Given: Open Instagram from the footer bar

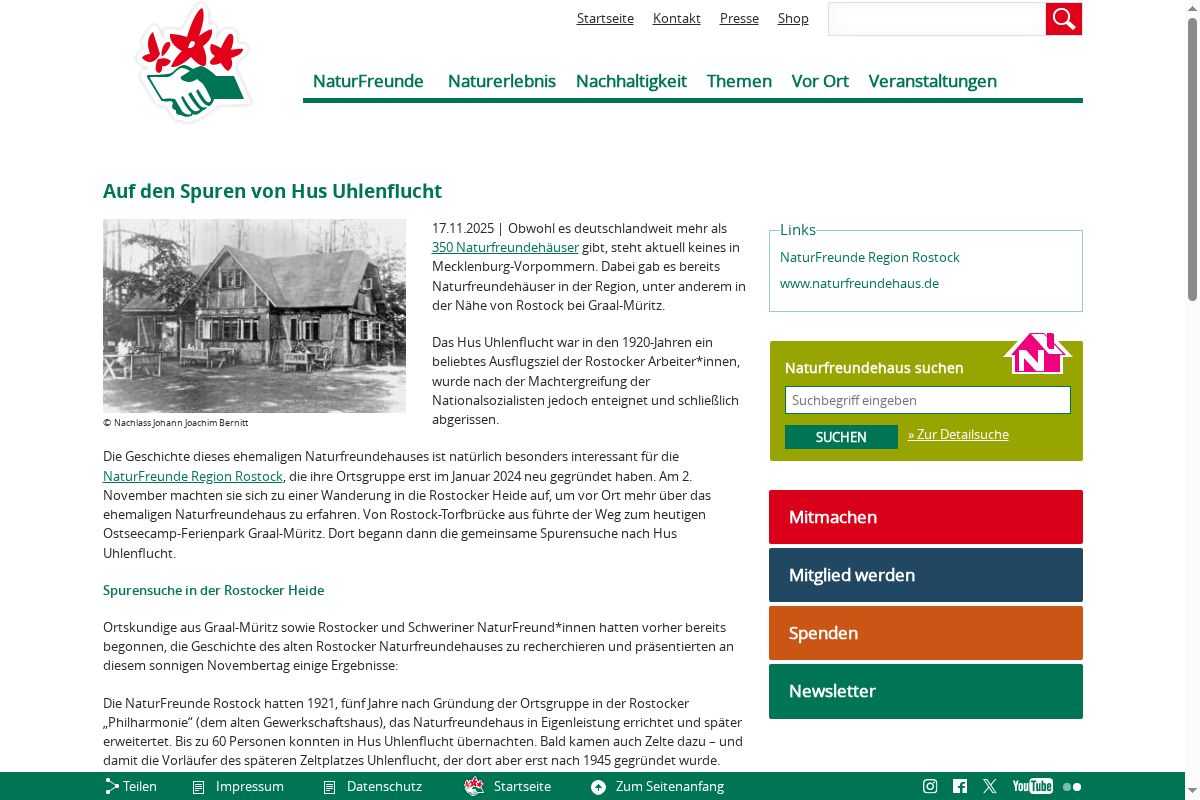Looking at the screenshot, I should (930, 786).
